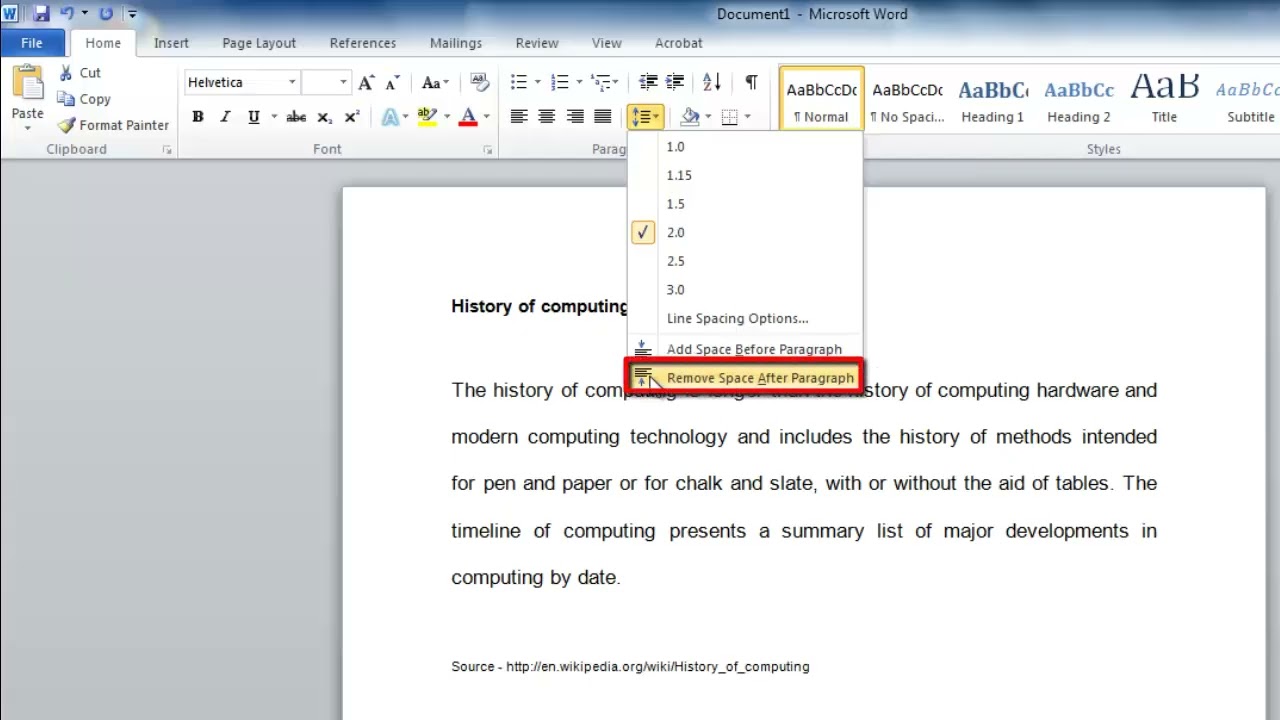This screenshot has width=1280, height=720.
Task: Grow the font size
Action: [367, 82]
